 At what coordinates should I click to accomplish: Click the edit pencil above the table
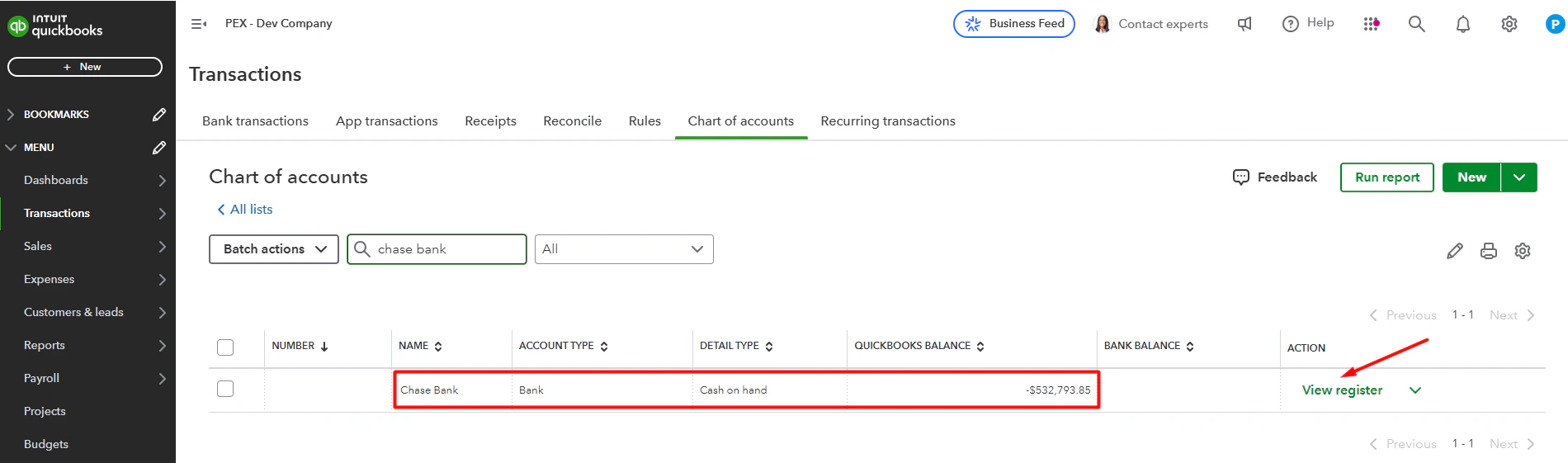pos(1455,251)
